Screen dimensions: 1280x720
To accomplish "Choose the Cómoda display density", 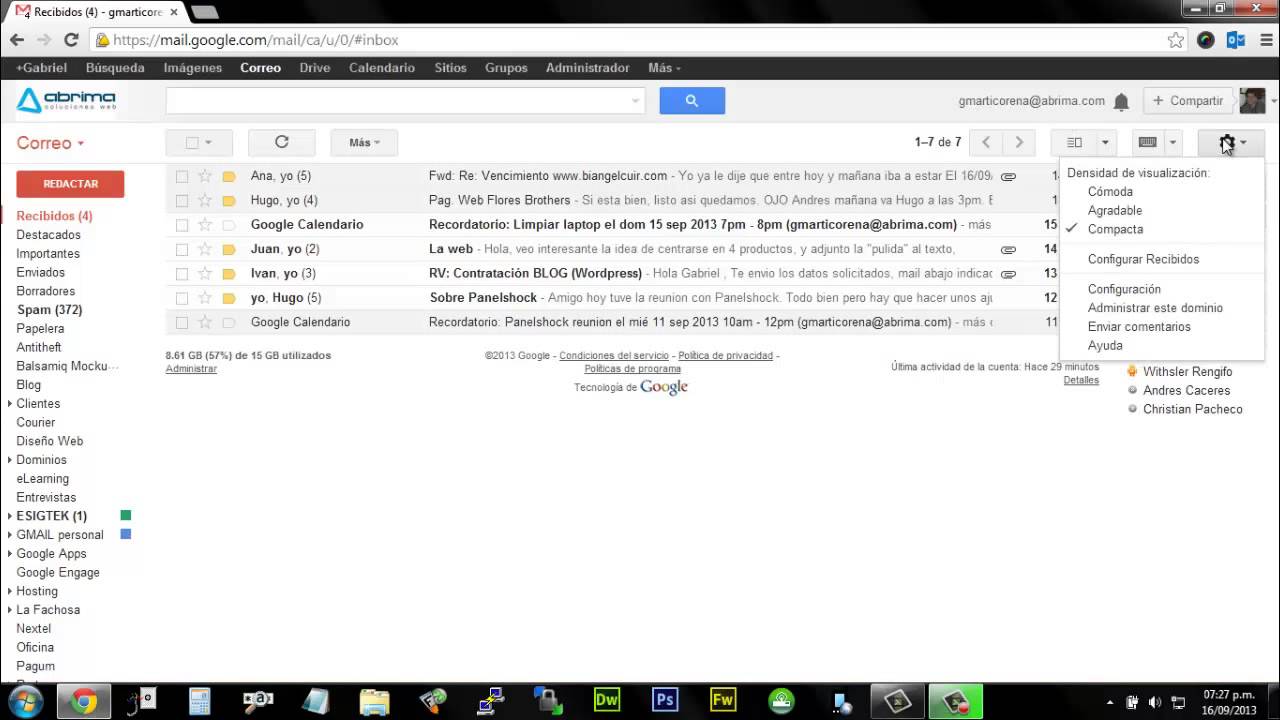I will 1110,192.
